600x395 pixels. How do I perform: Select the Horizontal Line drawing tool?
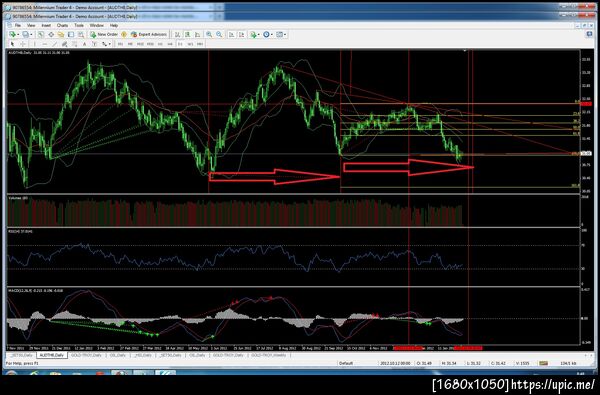point(44,44)
